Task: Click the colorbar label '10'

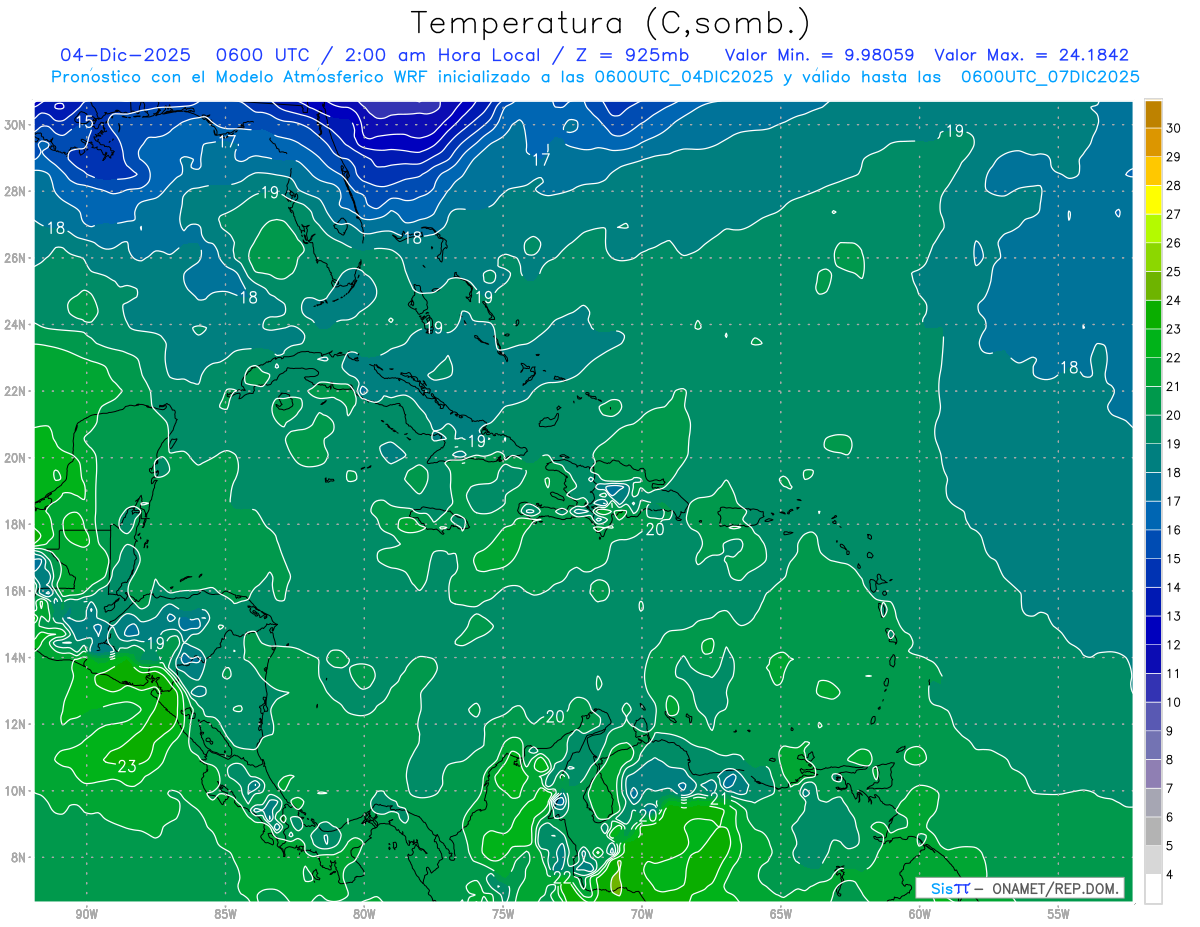Action: tap(1174, 702)
